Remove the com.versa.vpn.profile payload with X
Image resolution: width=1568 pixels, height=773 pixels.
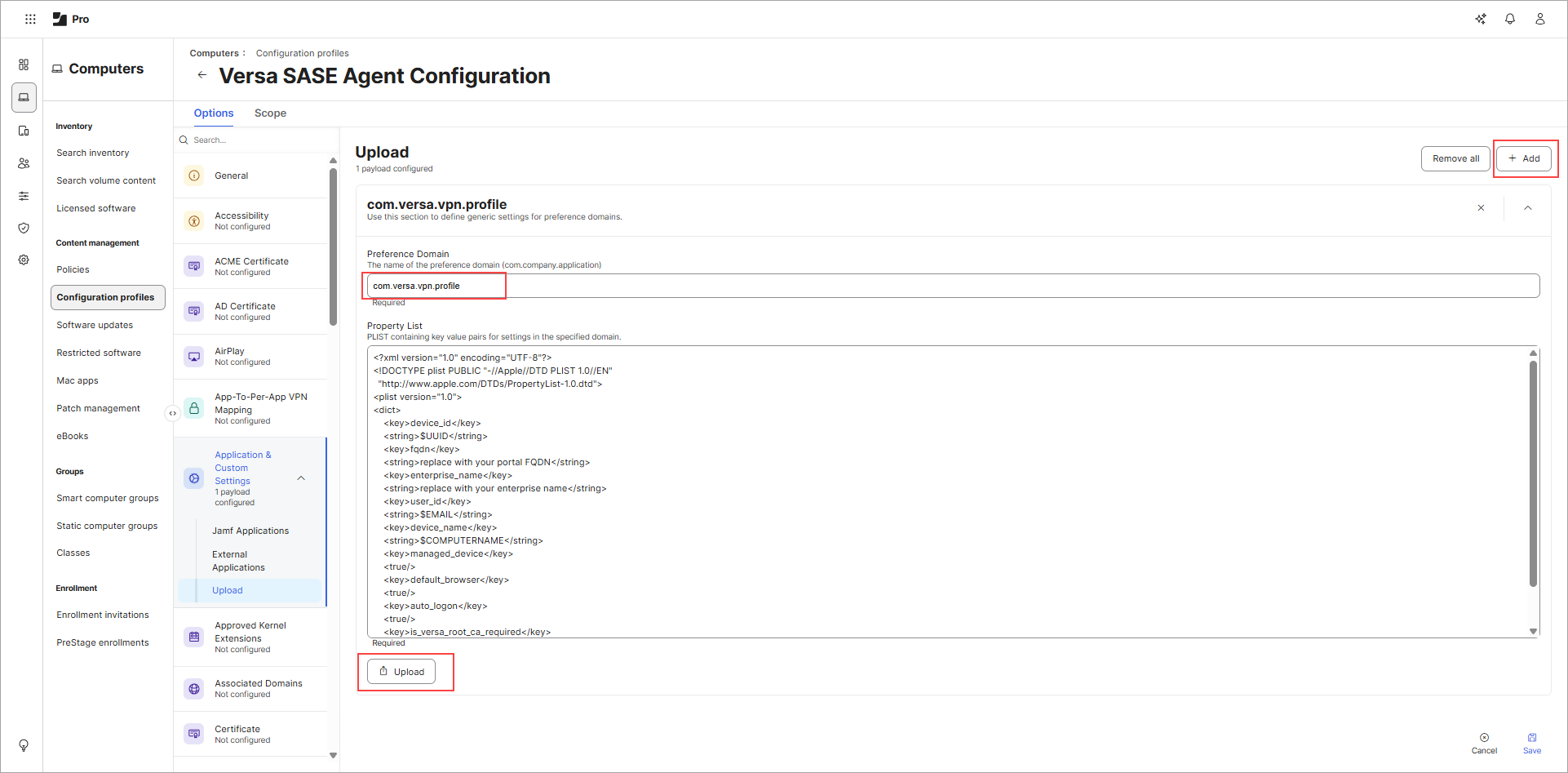[1481, 208]
